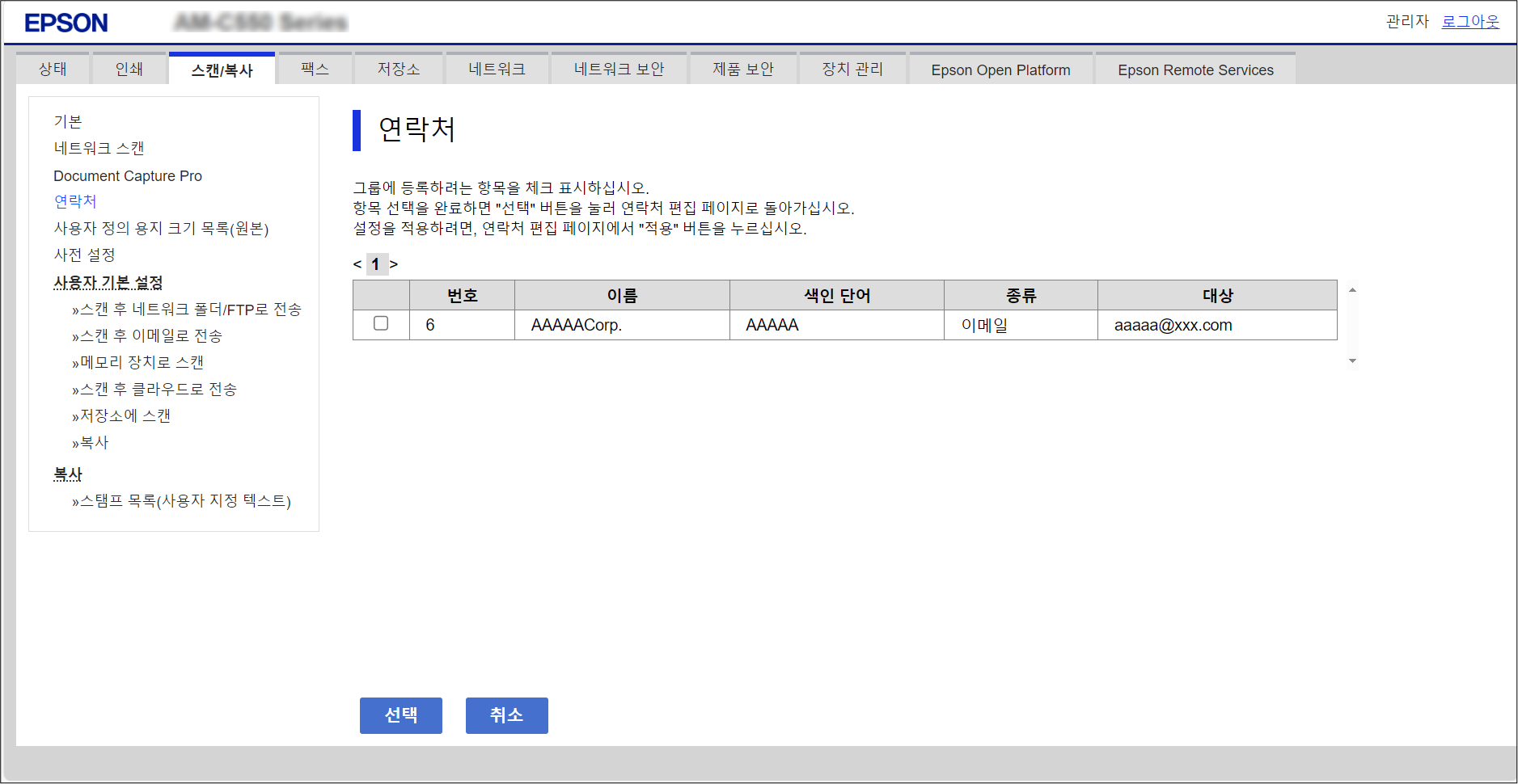This screenshot has height=784, width=1518.
Task: Click the 취소 button
Action: (x=506, y=715)
